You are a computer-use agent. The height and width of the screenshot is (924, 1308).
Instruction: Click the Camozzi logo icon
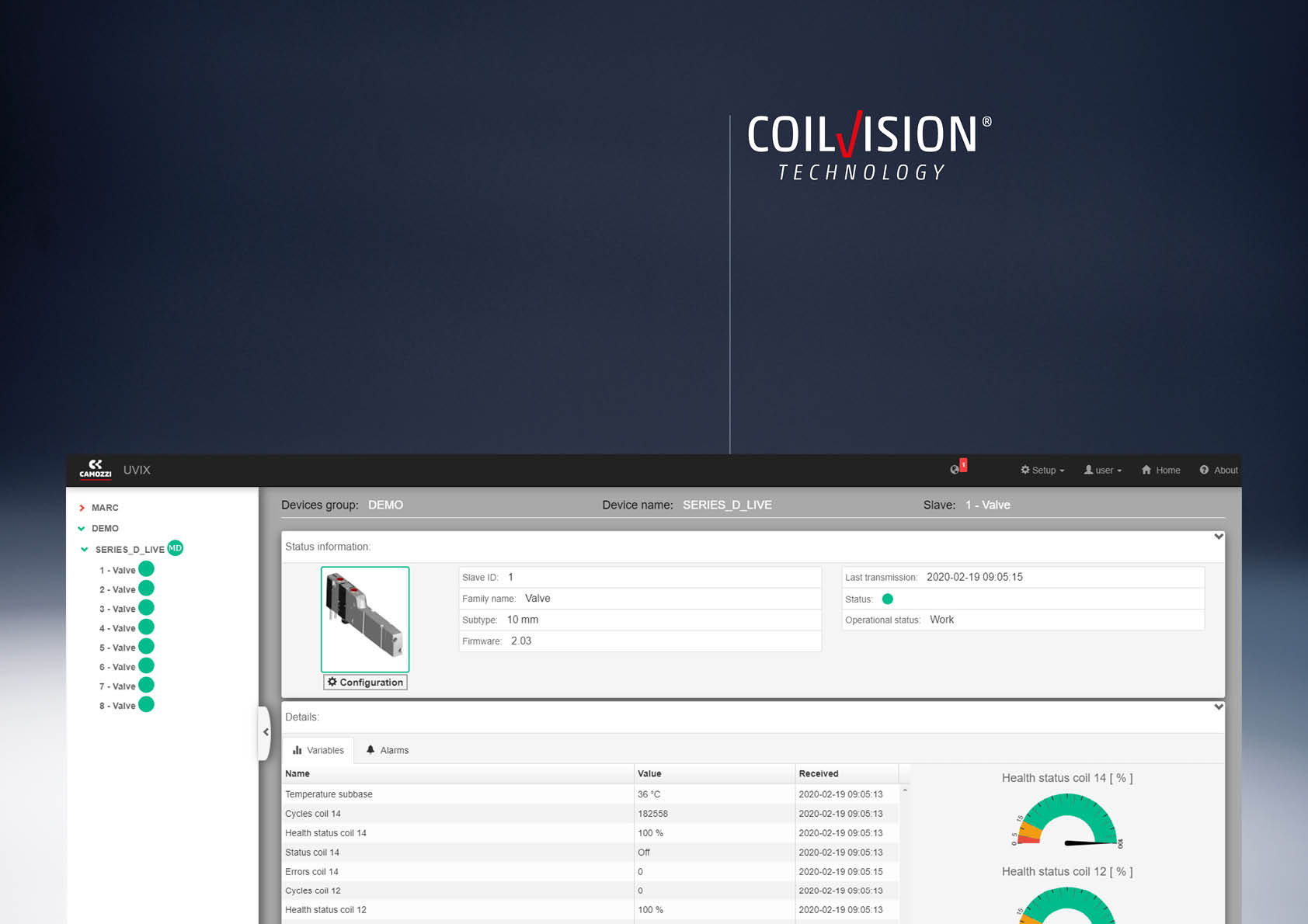click(95, 468)
